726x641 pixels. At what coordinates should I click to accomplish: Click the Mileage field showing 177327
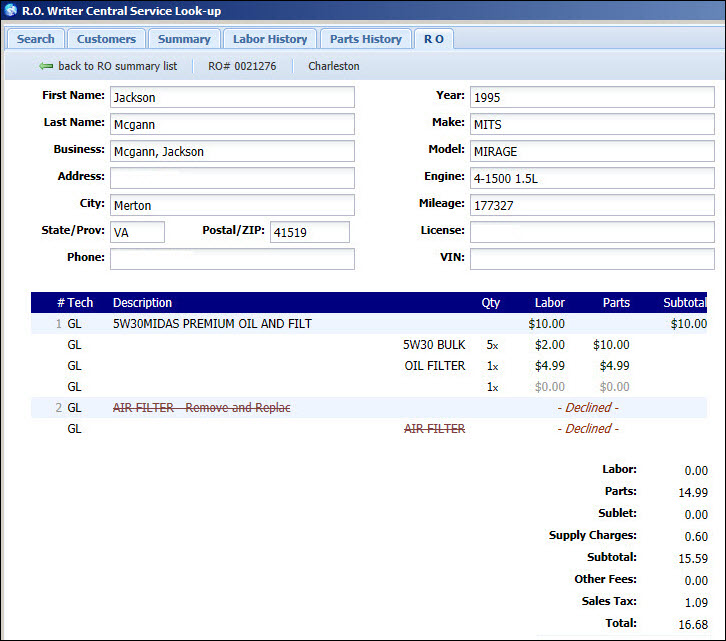(592, 205)
